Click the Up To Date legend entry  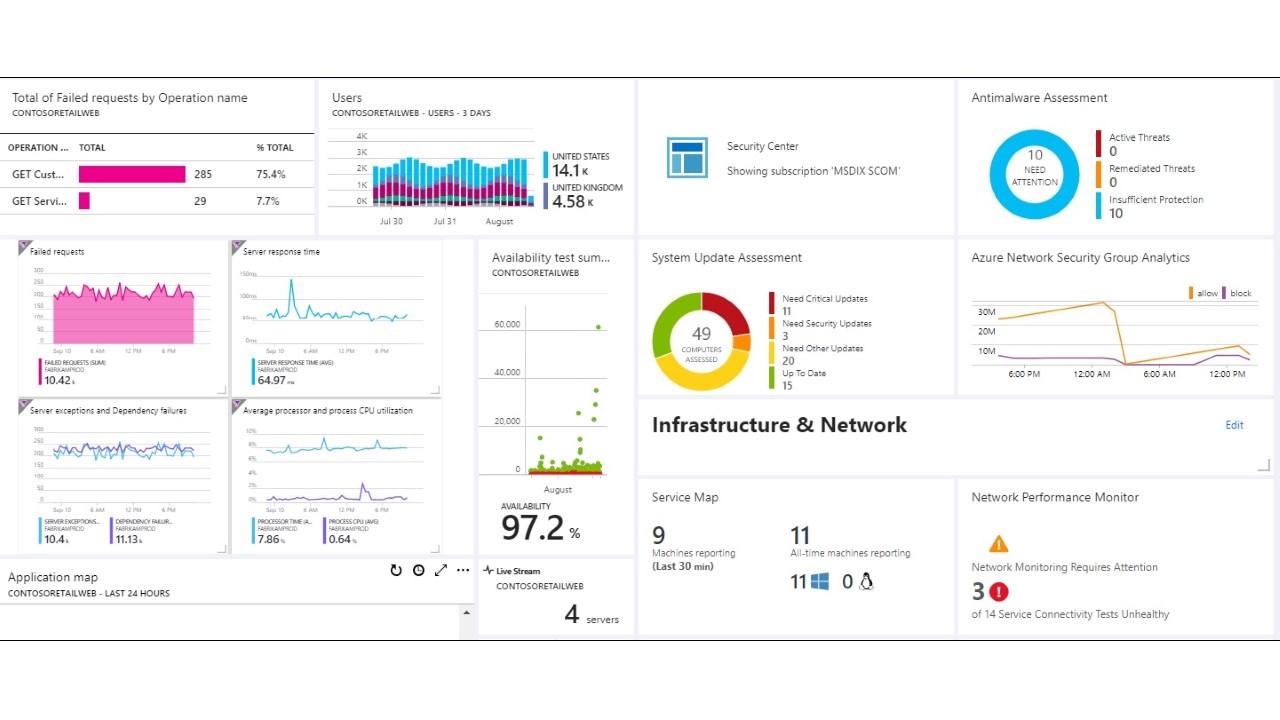click(x=798, y=380)
